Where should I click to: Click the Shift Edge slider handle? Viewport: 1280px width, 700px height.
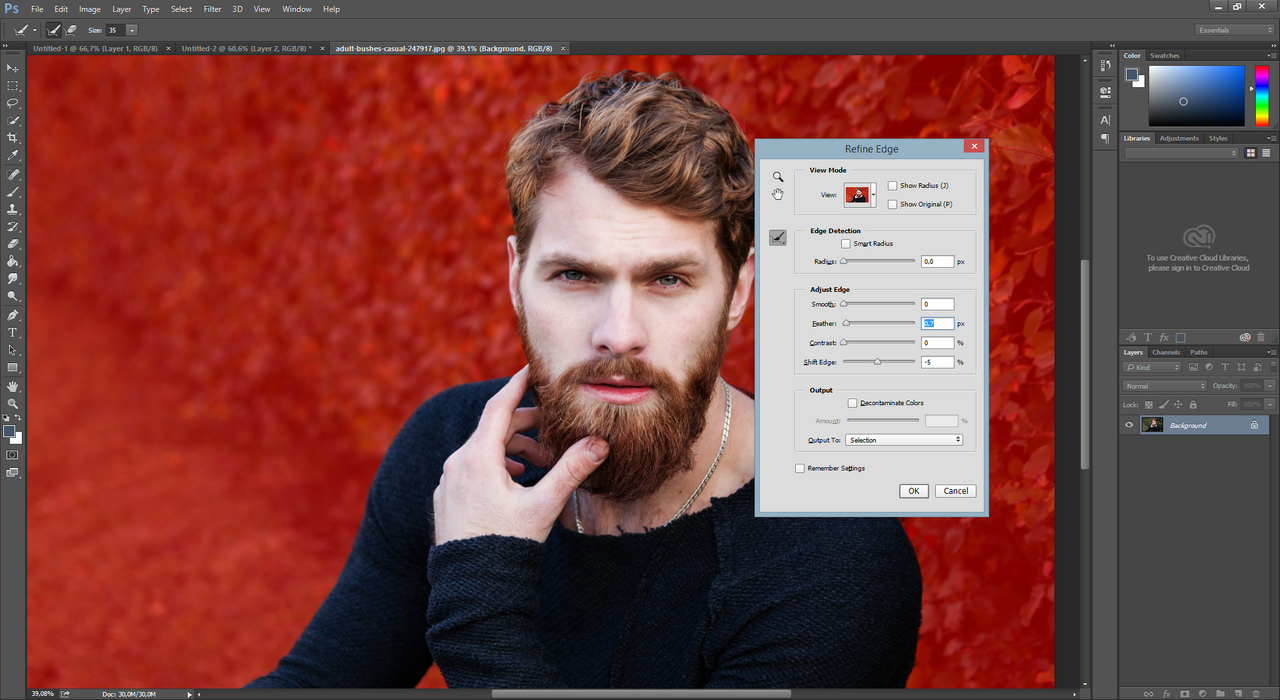click(877, 362)
